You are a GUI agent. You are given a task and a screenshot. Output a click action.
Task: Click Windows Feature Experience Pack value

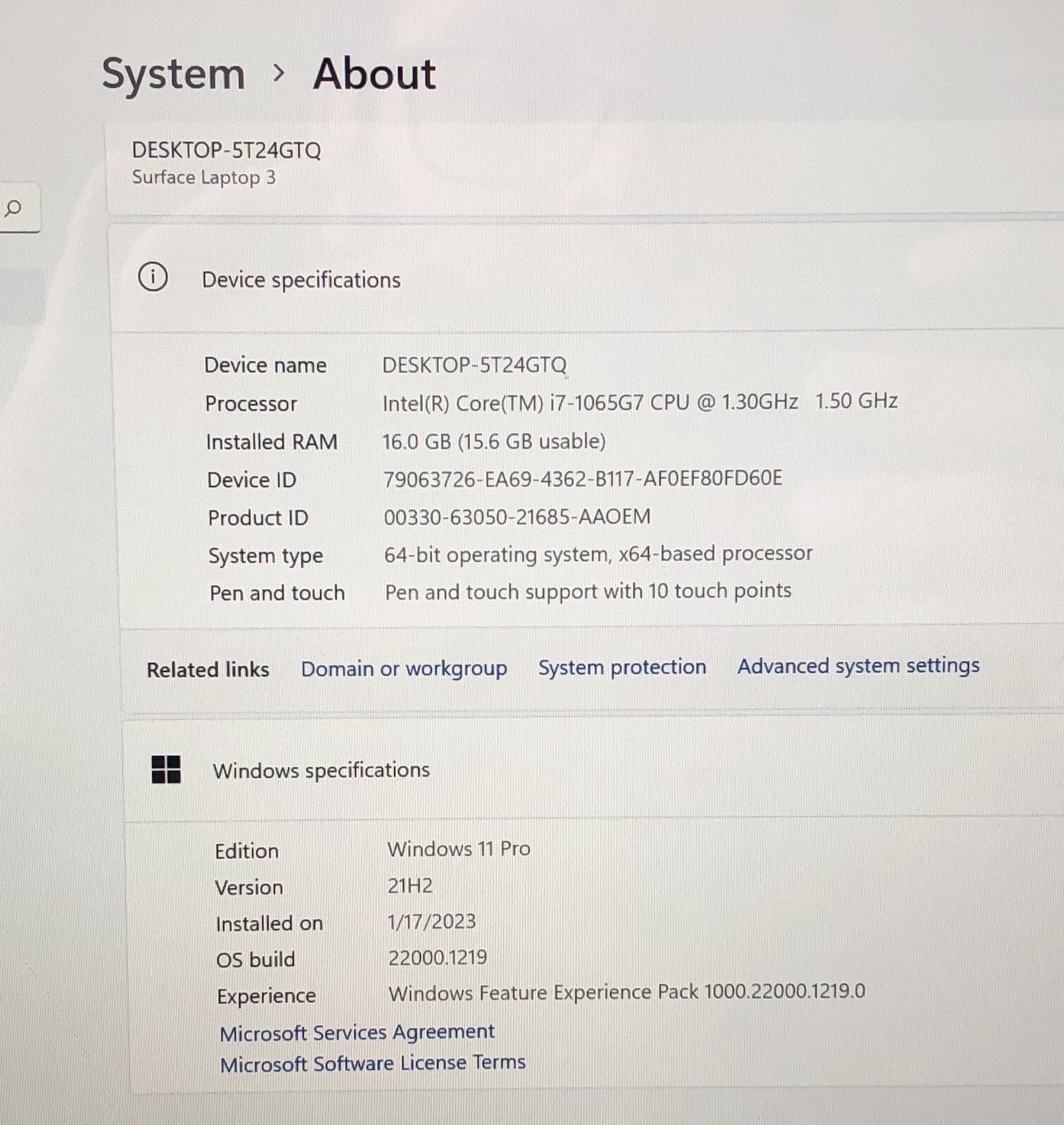[627, 992]
